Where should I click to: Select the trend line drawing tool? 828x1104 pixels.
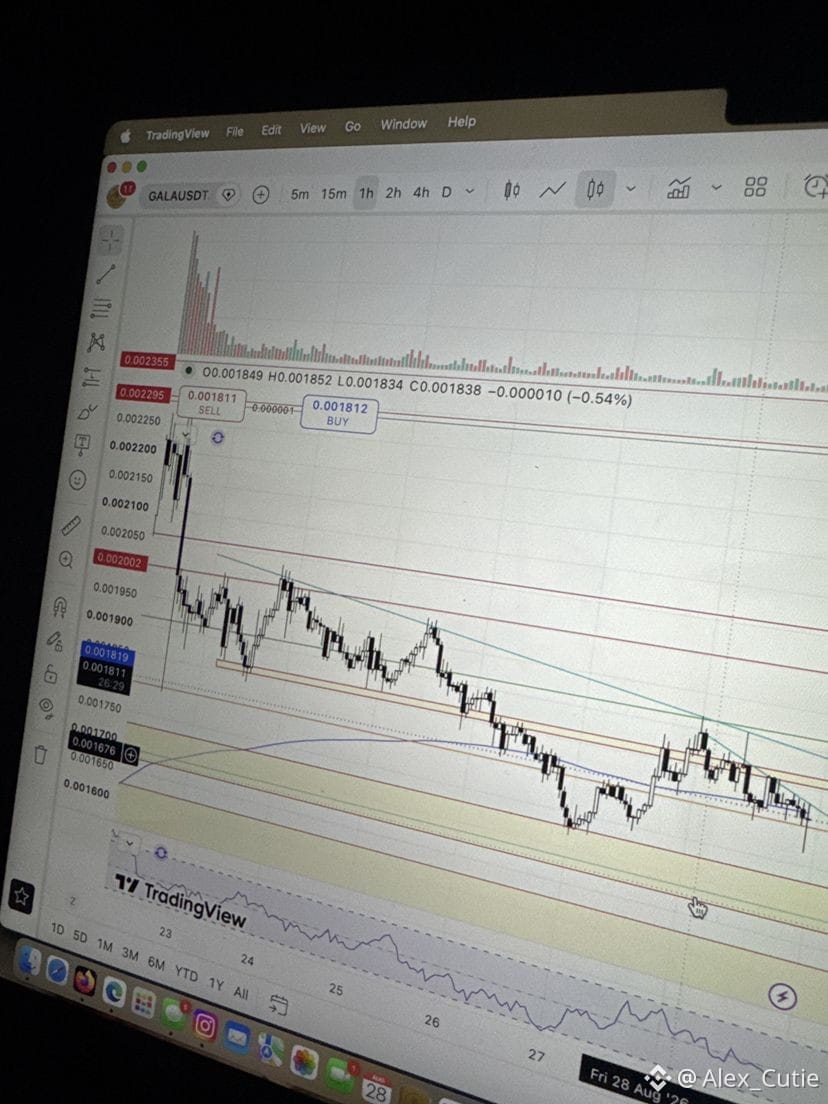coord(106,274)
